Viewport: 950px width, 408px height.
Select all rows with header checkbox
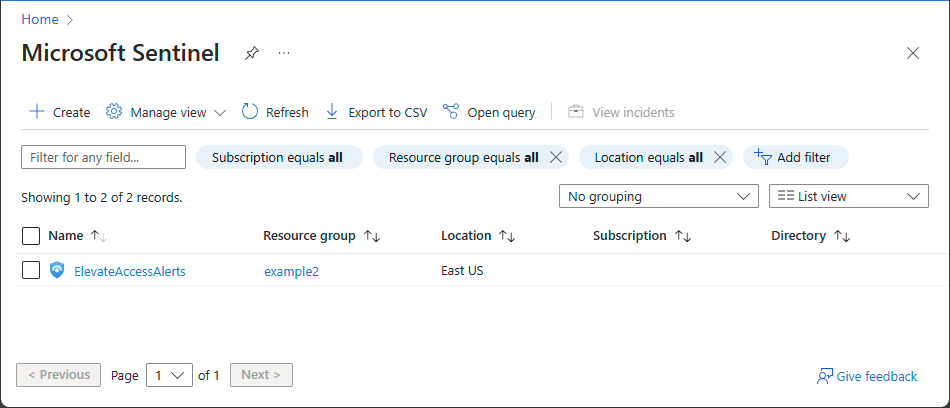pos(31,236)
